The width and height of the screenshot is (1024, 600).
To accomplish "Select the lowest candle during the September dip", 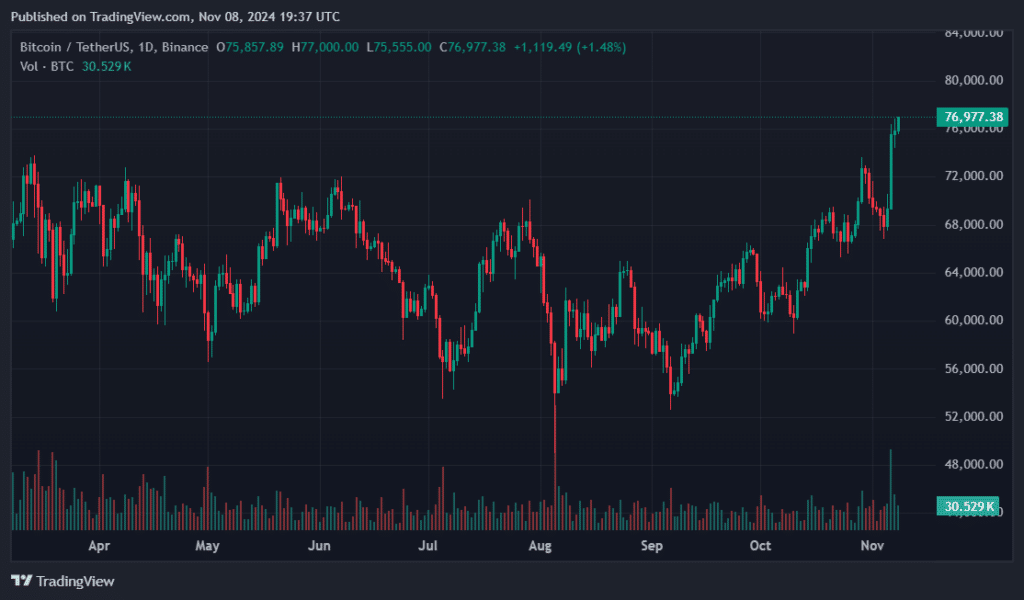I will pyautogui.click(x=672, y=385).
